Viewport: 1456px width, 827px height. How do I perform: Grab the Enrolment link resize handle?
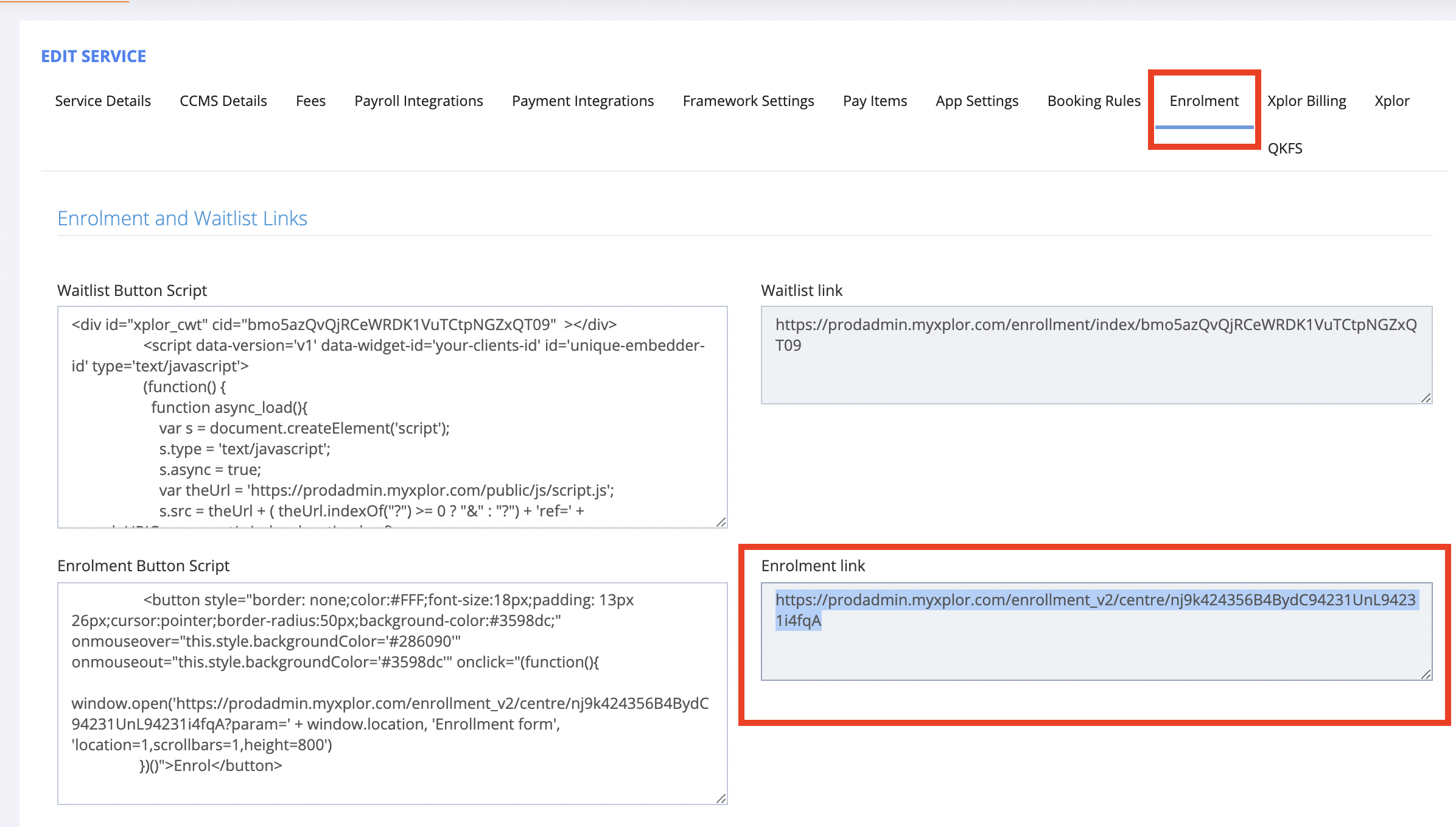pyautogui.click(x=1426, y=674)
